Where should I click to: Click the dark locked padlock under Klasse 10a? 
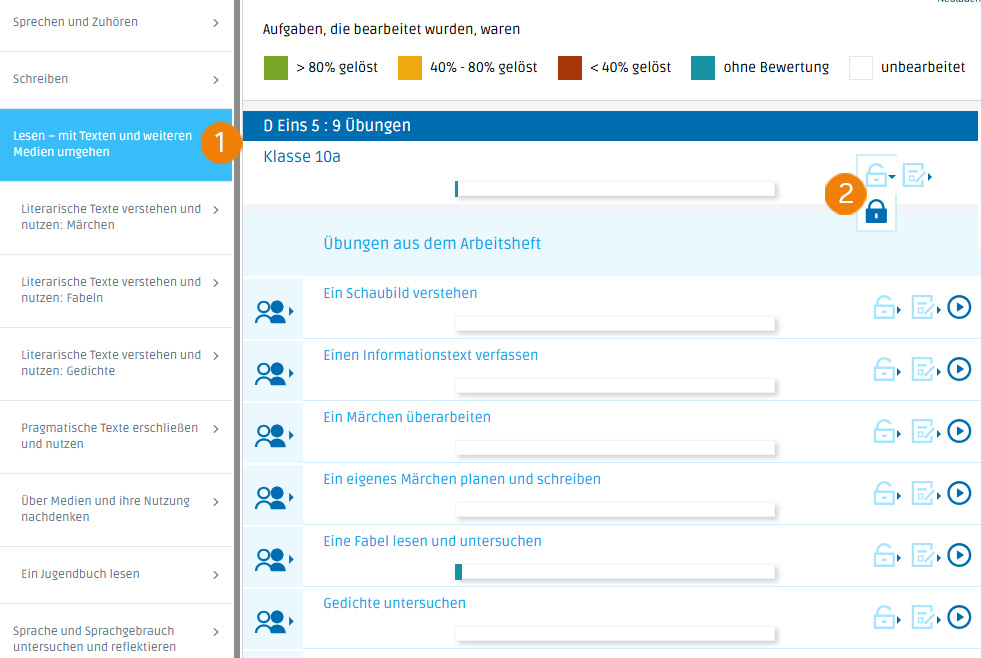click(x=876, y=212)
